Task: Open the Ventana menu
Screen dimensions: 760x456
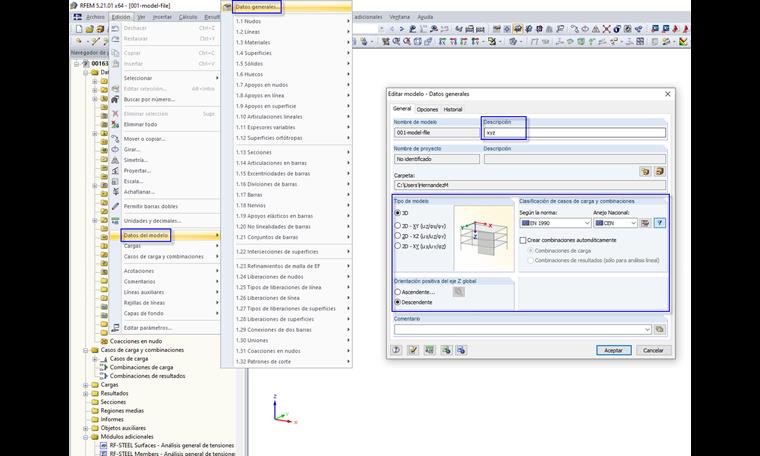Action: (x=399, y=17)
